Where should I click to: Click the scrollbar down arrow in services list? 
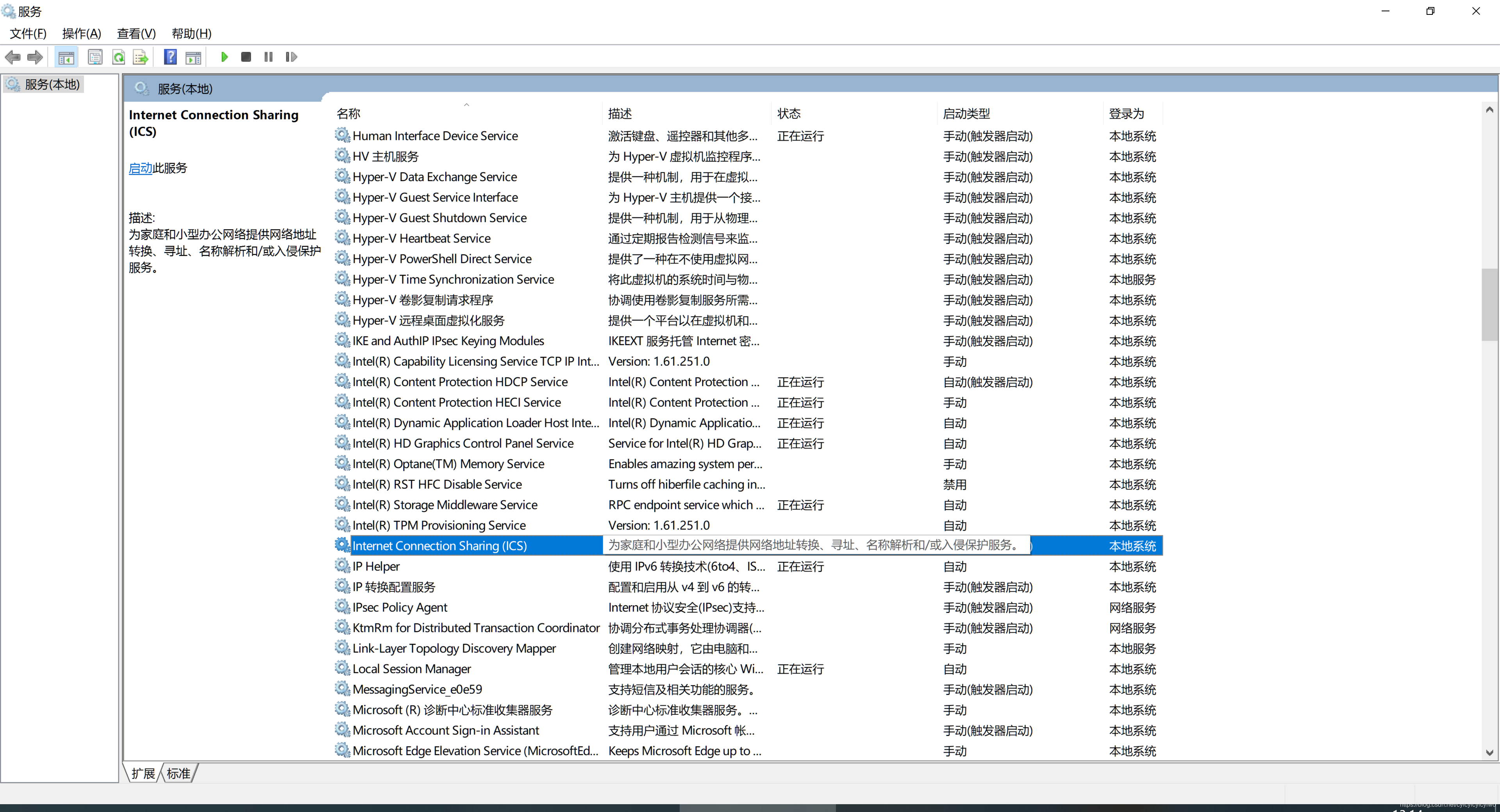pos(1489,752)
